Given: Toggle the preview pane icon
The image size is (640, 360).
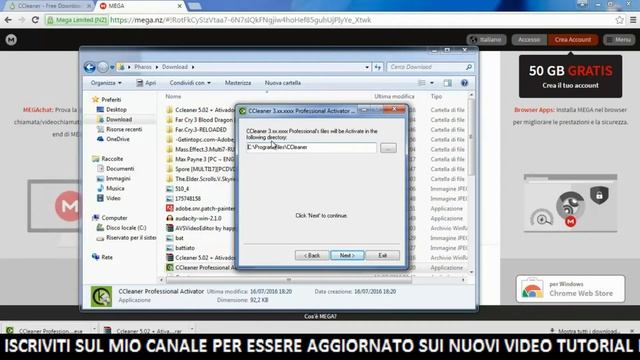Looking at the screenshot, I should pyautogui.click(x=448, y=83).
